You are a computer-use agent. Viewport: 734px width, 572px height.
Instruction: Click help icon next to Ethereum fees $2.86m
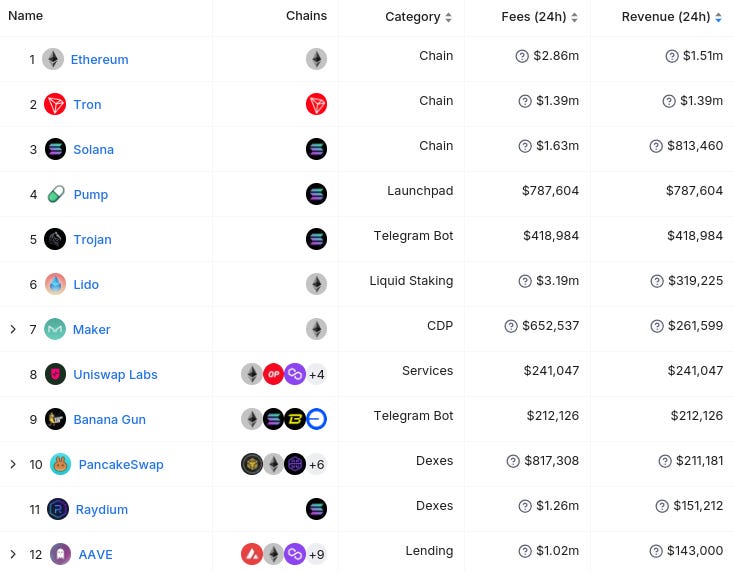(x=522, y=56)
